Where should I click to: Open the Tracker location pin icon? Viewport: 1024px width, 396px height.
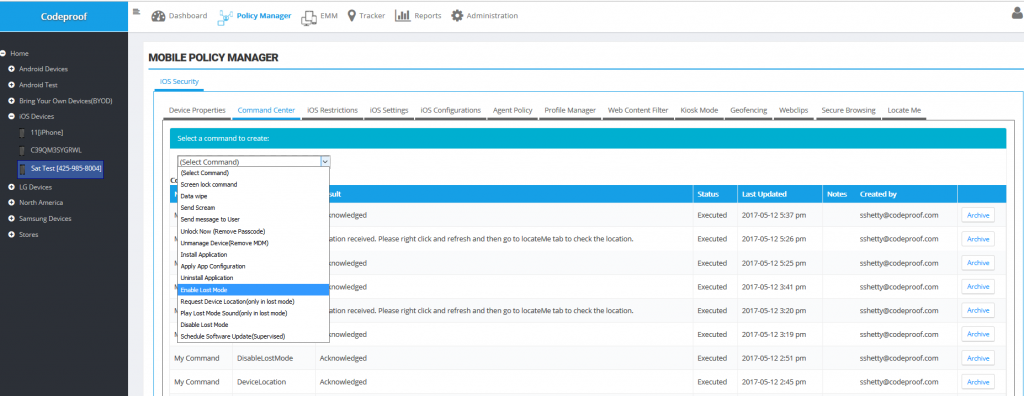coord(351,16)
